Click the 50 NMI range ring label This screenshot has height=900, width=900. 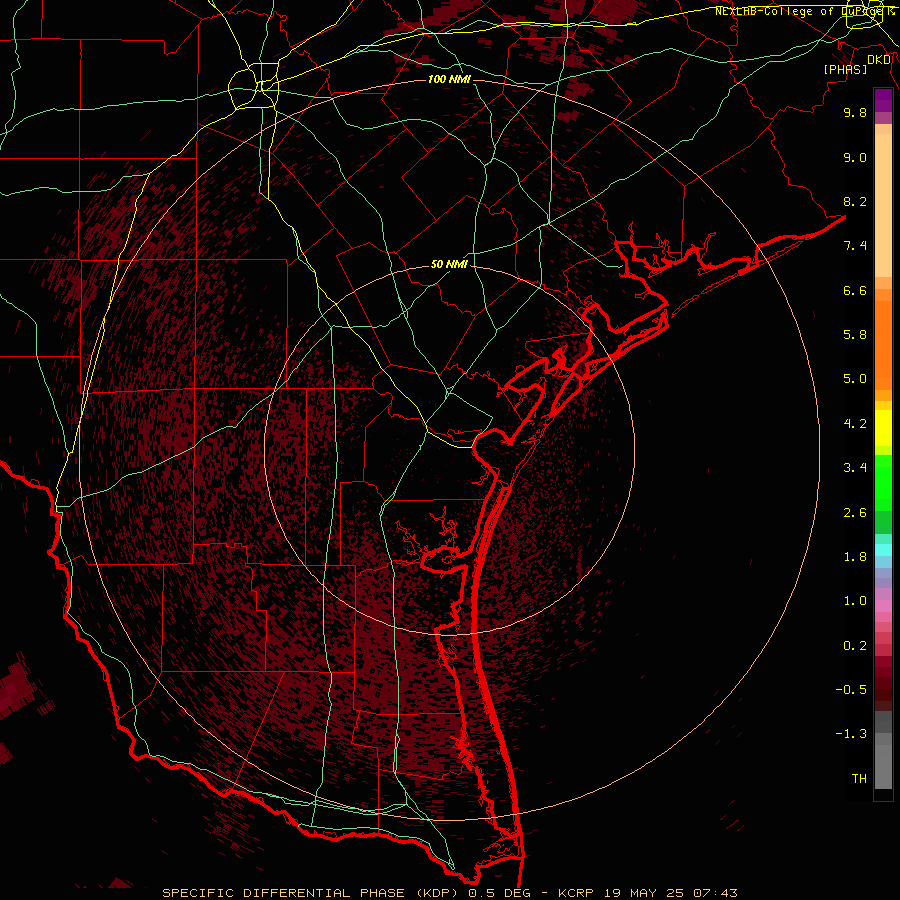449,265
